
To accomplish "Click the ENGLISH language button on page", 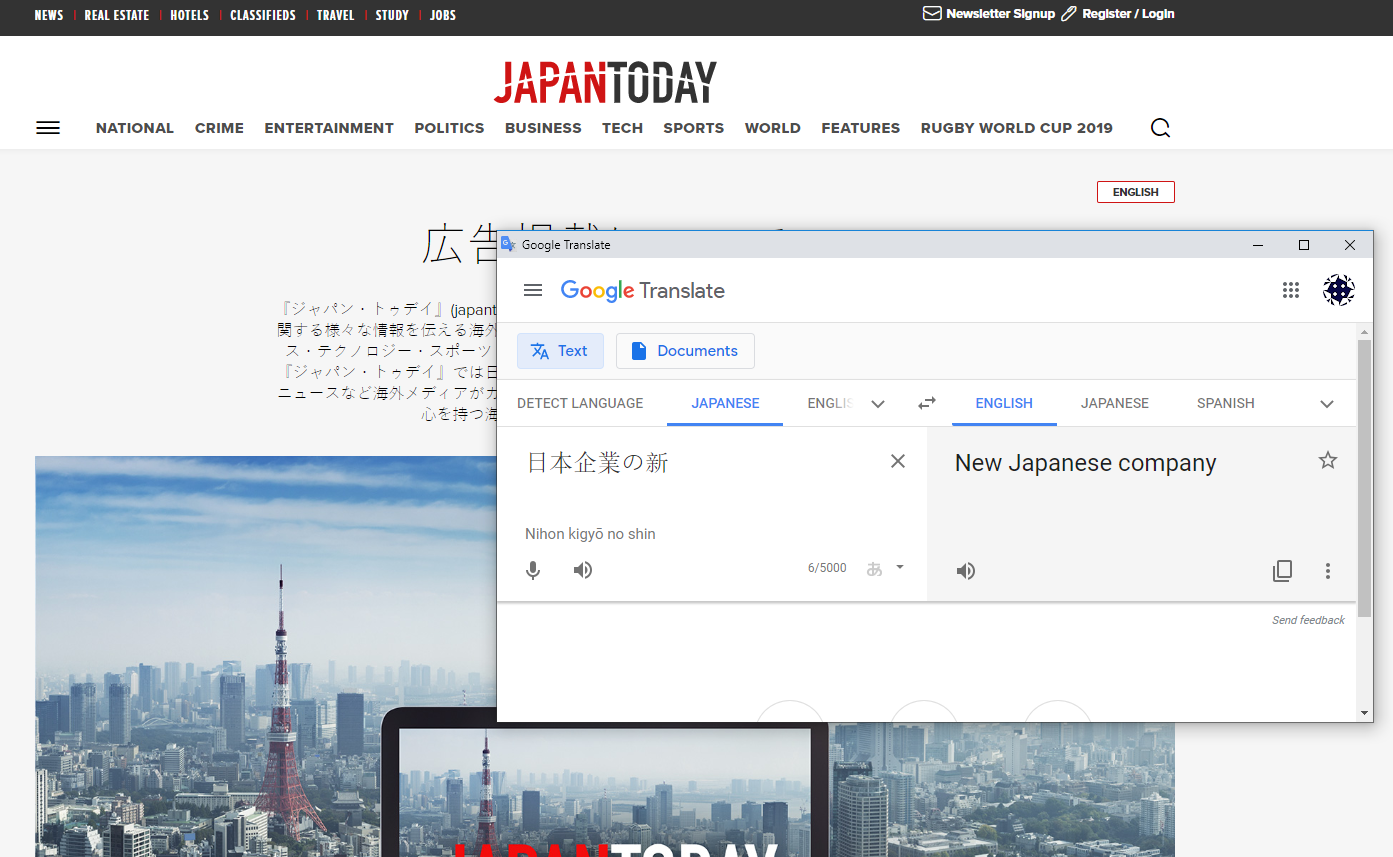I will 1135,192.
